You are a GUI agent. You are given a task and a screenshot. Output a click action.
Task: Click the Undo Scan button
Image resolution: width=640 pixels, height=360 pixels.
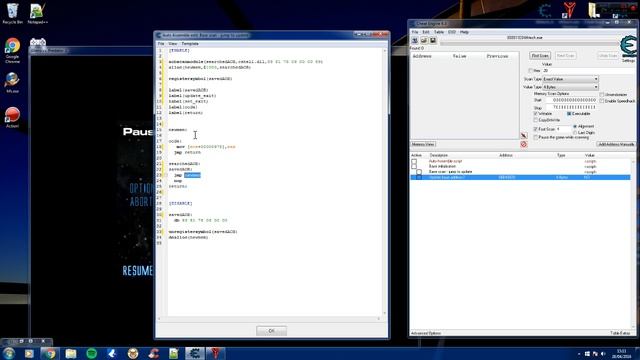tap(608, 56)
